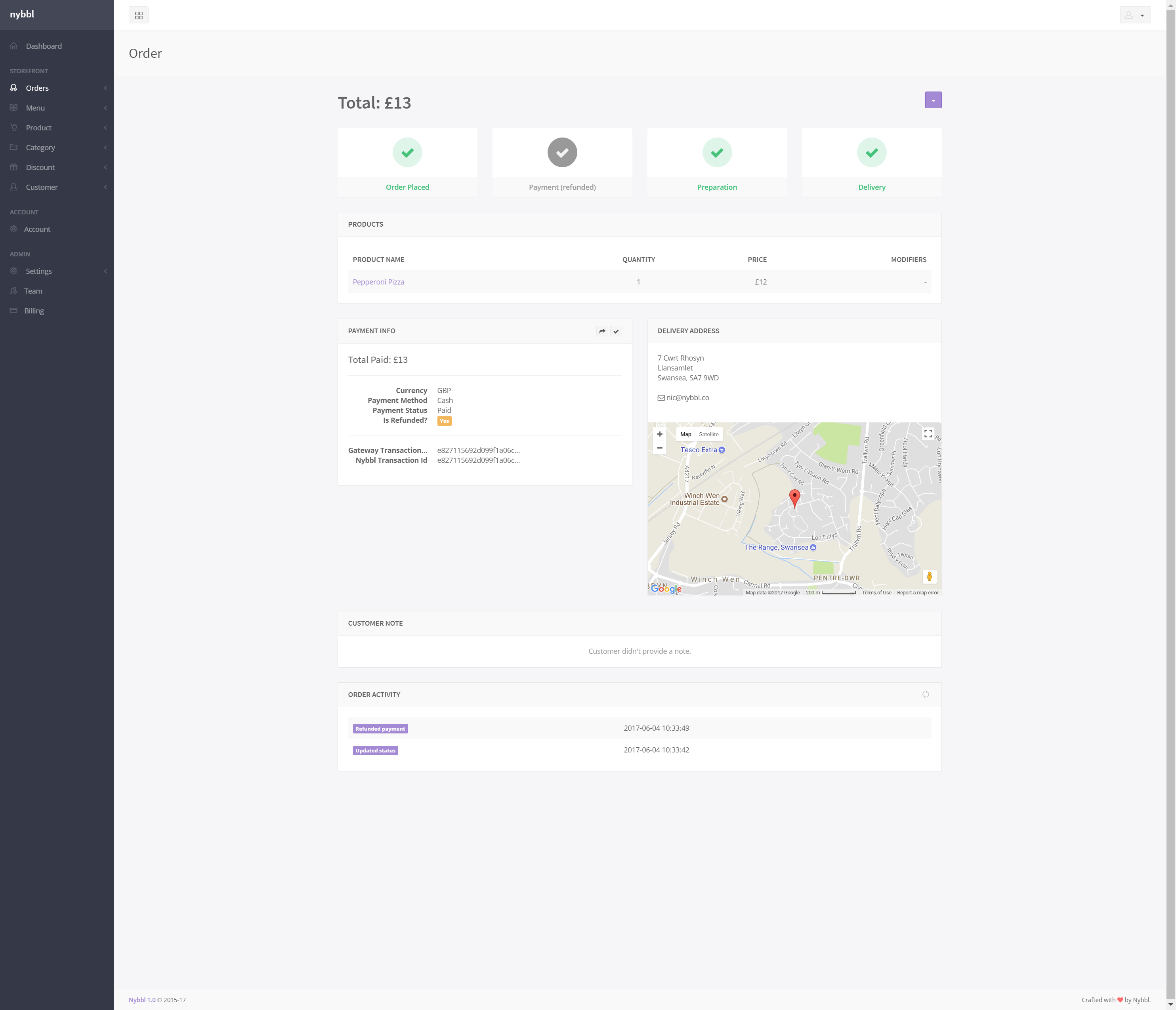Click the Product cart icon
The image size is (1176, 1010).
click(x=13, y=128)
